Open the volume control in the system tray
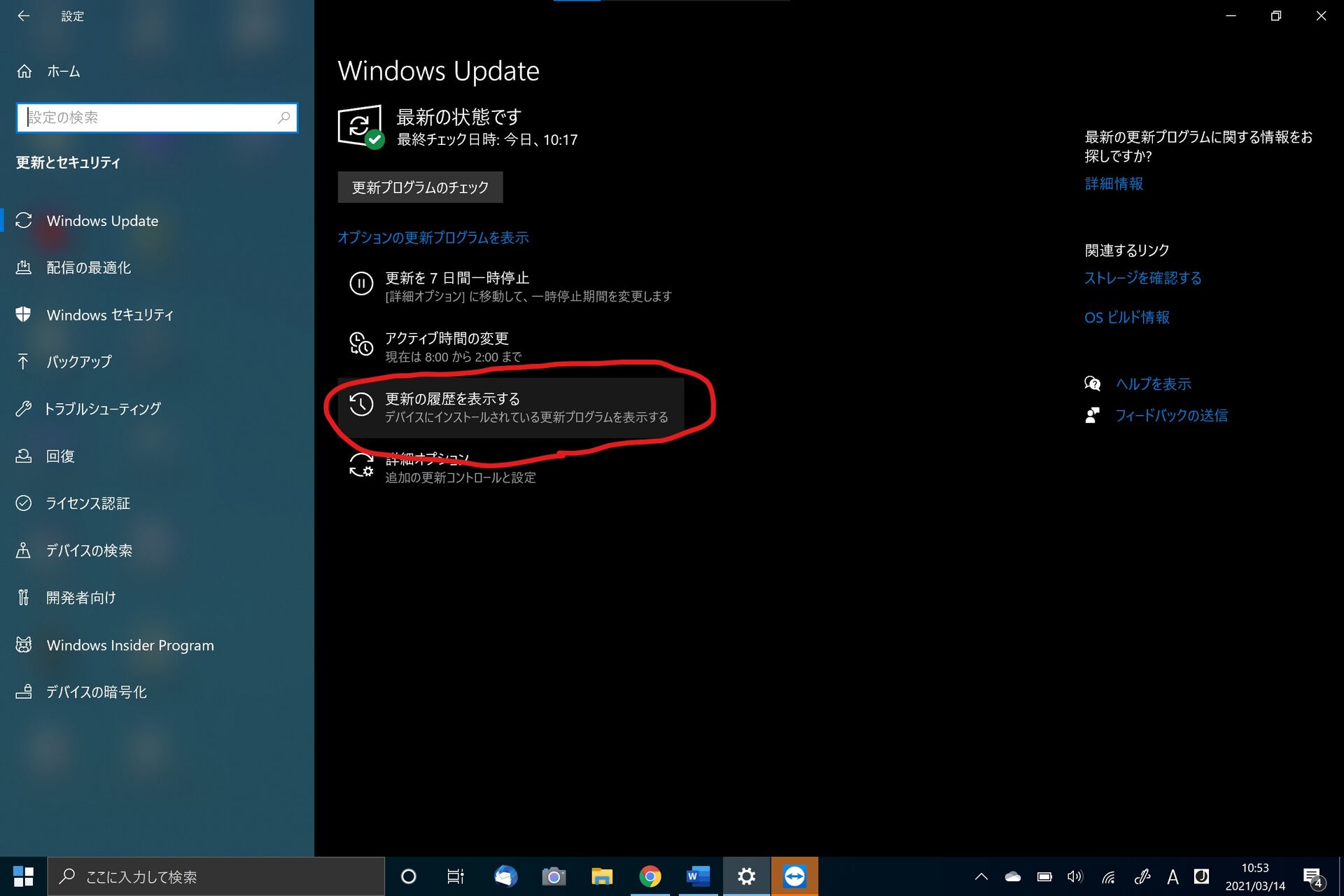This screenshot has height=896, width=1344. pos(1074,876)
